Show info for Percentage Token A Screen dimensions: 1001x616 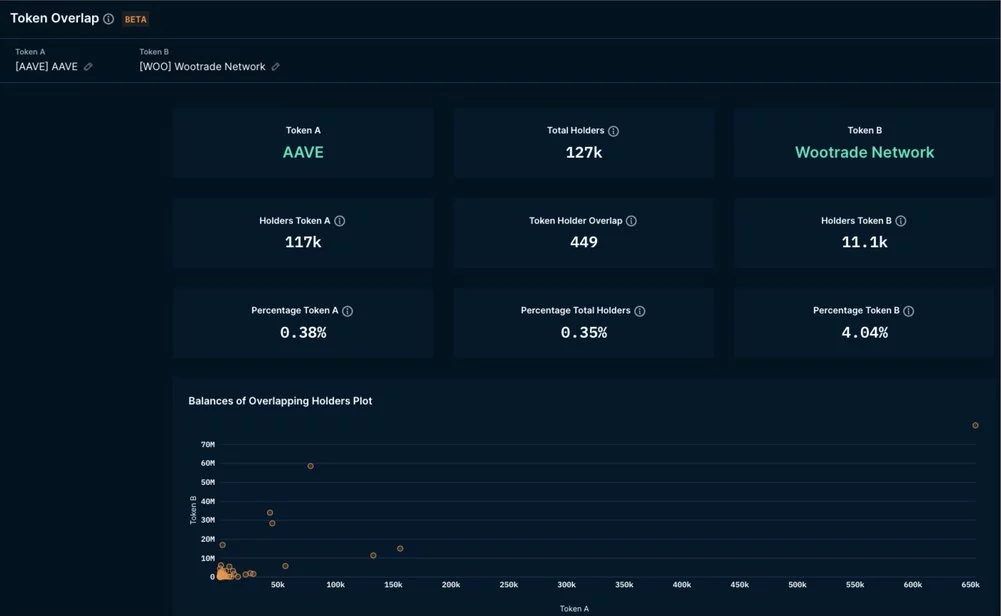(x=348, y=311)
